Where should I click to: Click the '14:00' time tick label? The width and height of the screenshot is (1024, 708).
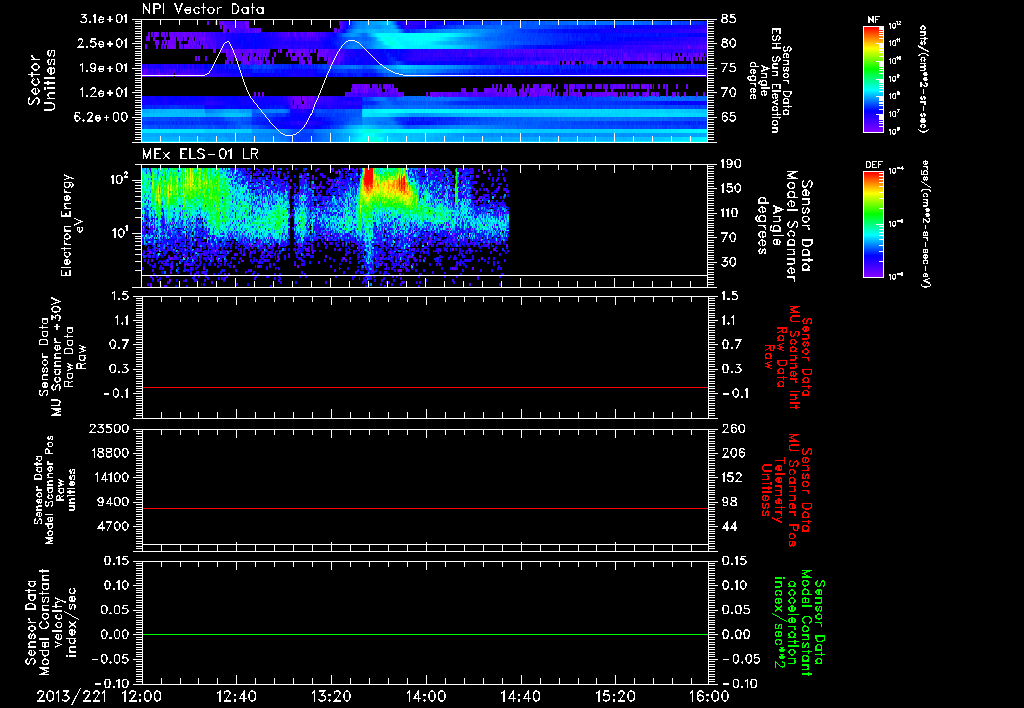point(426,696)
